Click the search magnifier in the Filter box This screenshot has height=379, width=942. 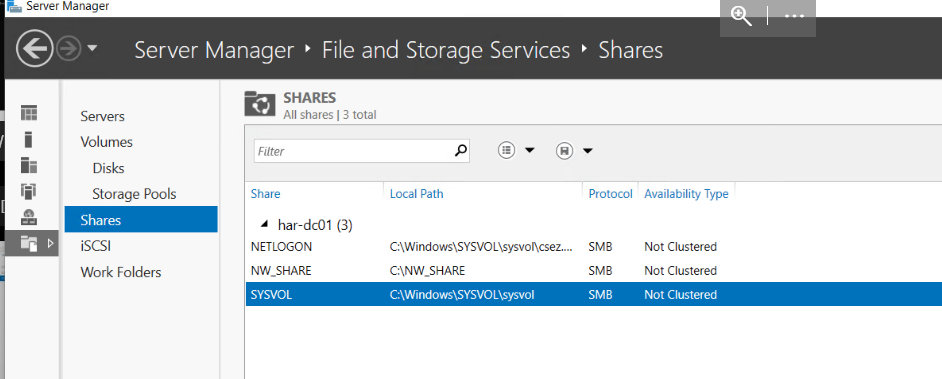[460, 151]
